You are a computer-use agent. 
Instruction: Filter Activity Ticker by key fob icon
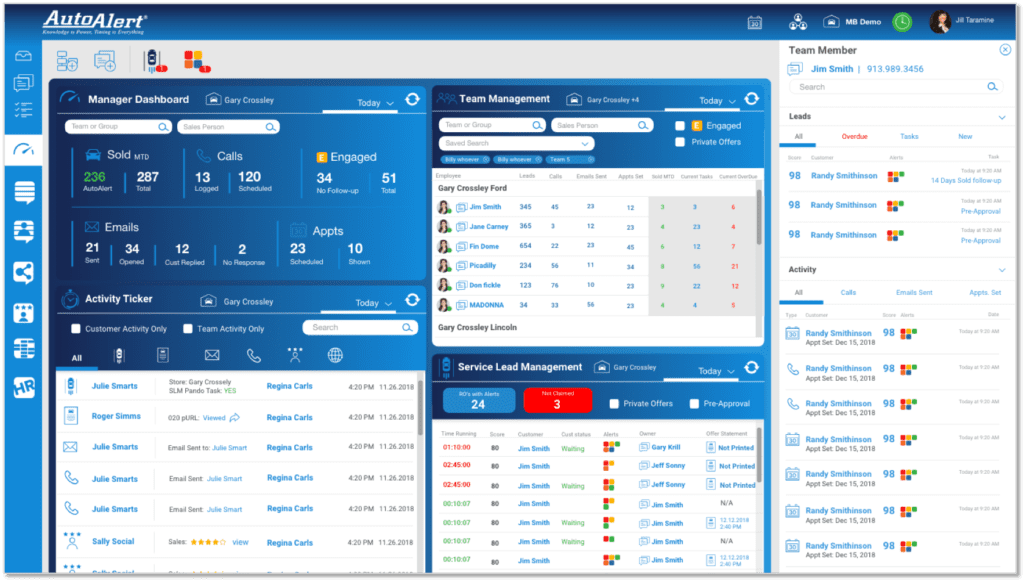118,355
